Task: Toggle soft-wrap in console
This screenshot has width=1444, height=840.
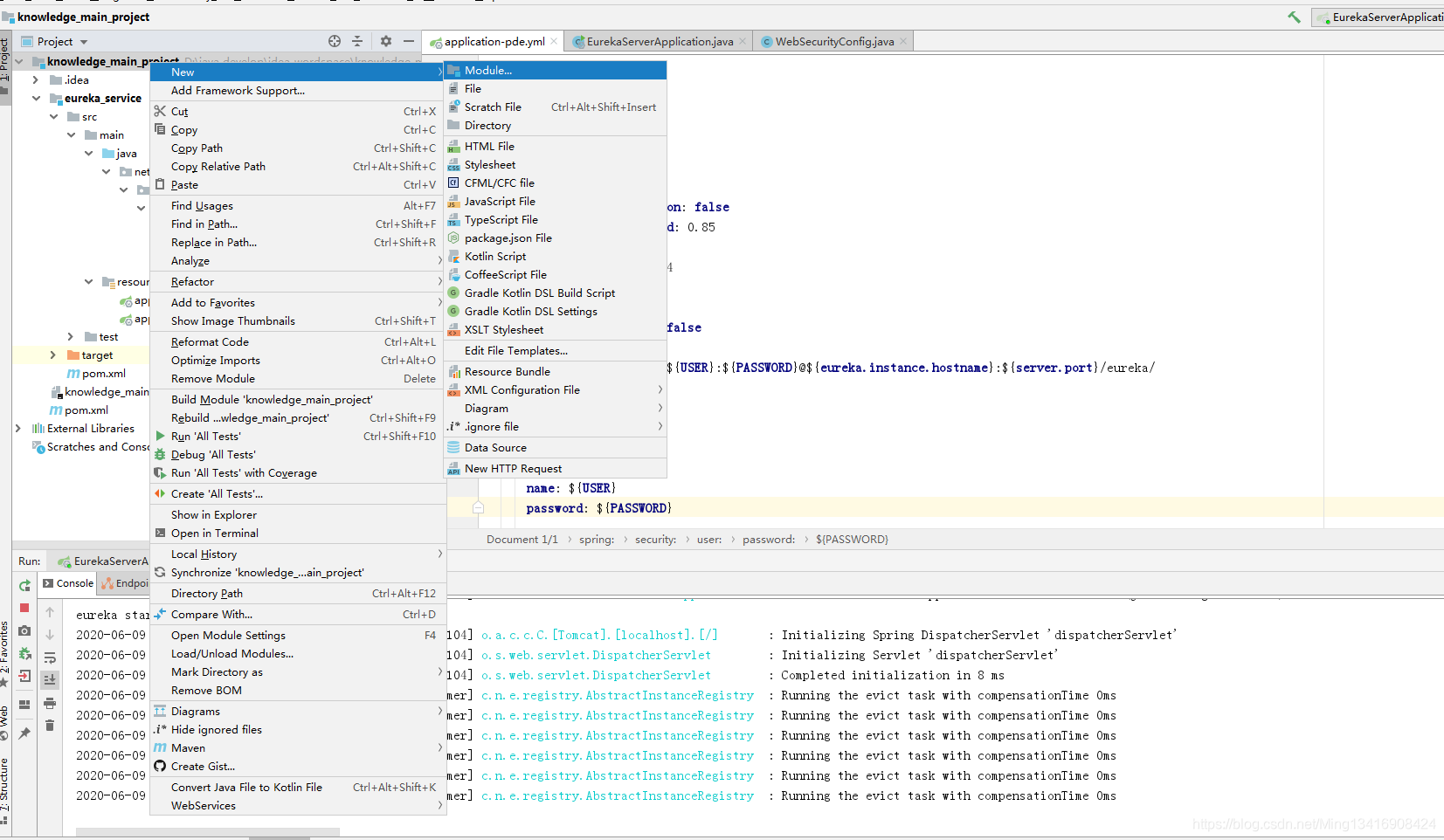Action: [x=50, y=658]
